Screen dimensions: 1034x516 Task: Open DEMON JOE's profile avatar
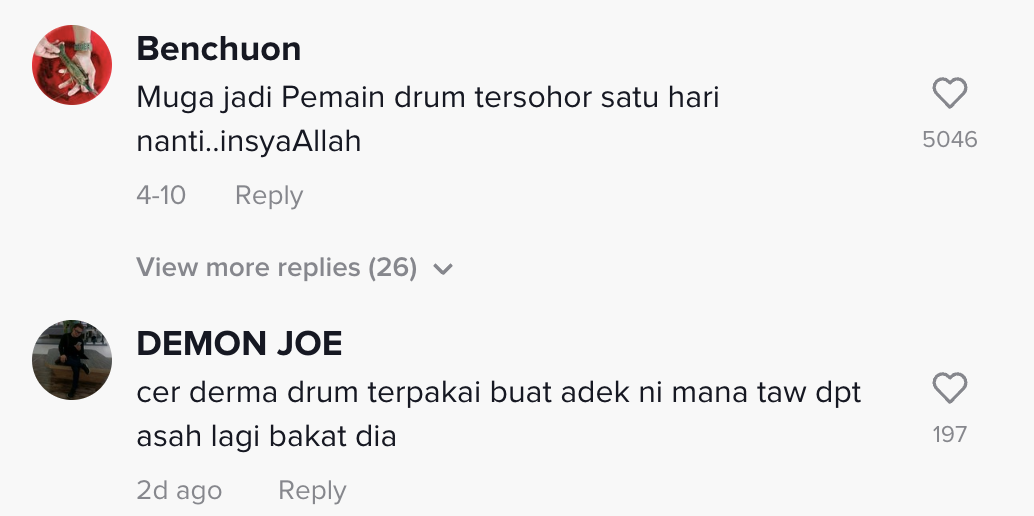click(x=72, y=359)
